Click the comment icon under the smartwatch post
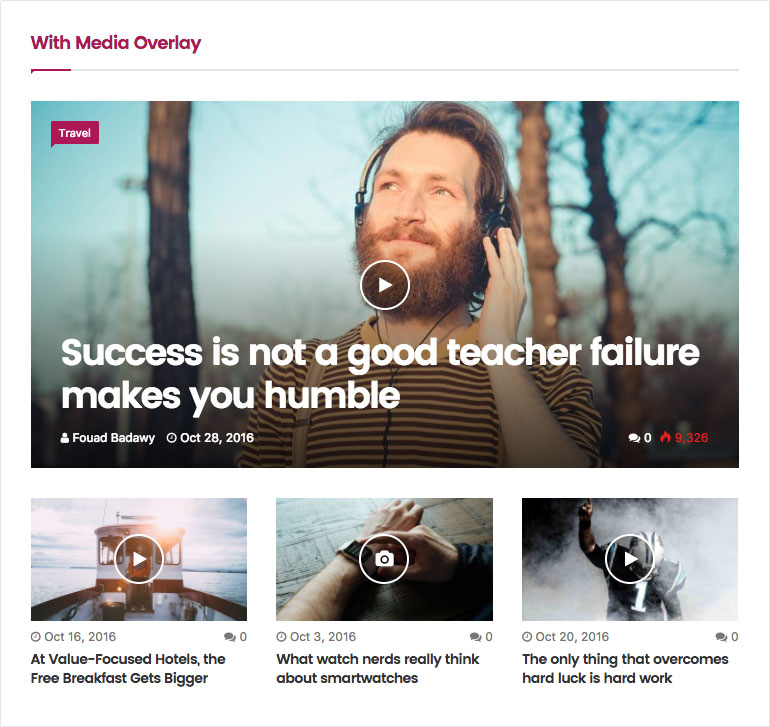Viewport: 770px width, 727px height. pos(475,637)
